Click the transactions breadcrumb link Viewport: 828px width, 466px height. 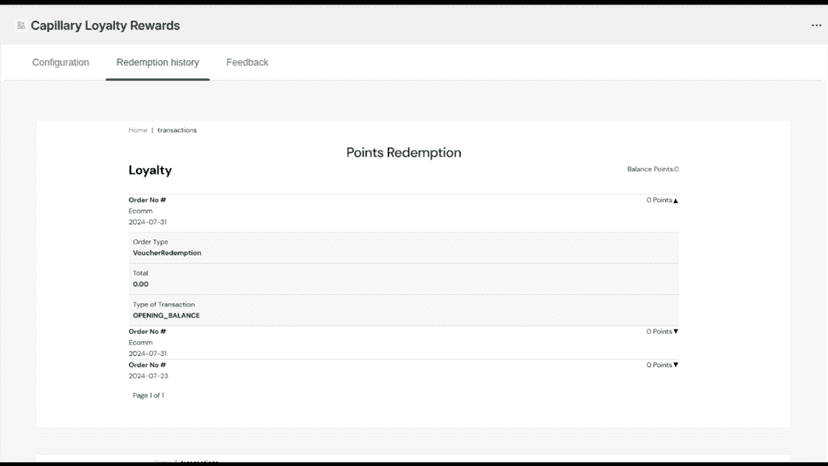[177, 130]
